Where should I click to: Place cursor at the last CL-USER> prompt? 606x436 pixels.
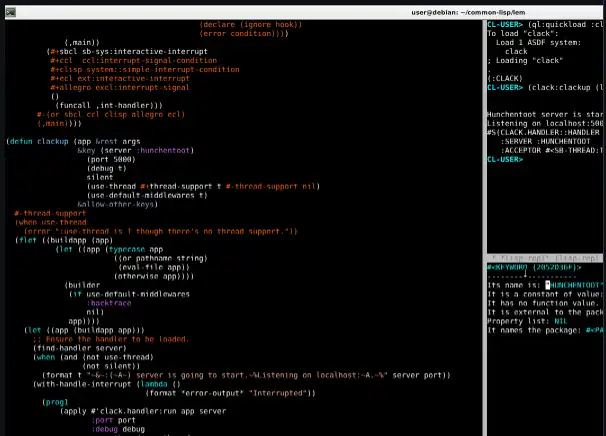505,159
